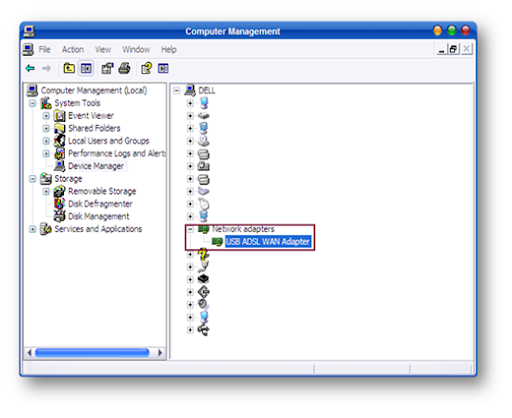Select Device Manager in the tree
Viewport: 512px width, 418px height.
[96, 166]
